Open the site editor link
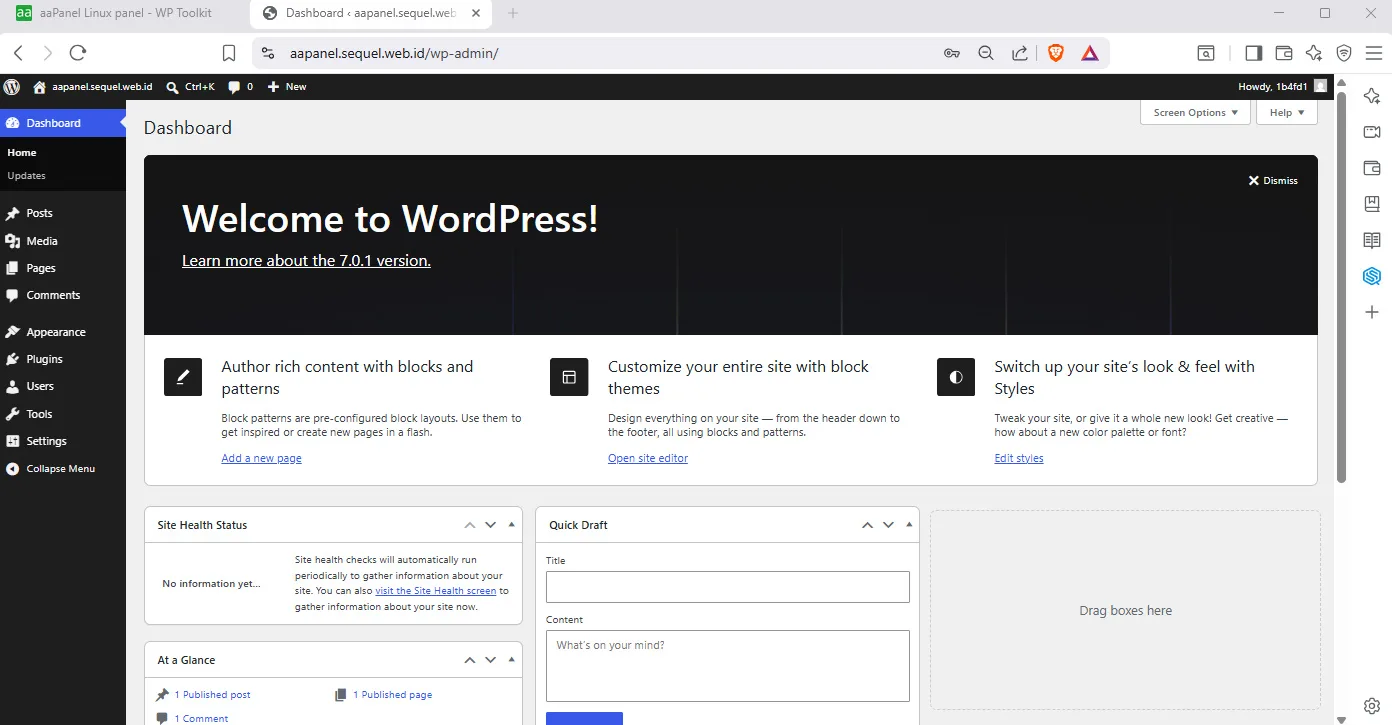1392x725 pixels. pyautogui.click(x=648, y=458)
